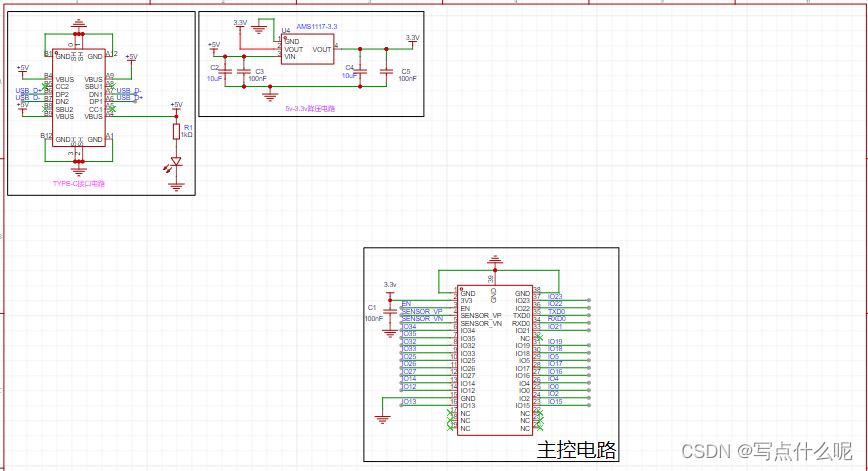Click the ground symbol below the Type-C connector
This screenshot has width=868, height=471.
[79, 171]
